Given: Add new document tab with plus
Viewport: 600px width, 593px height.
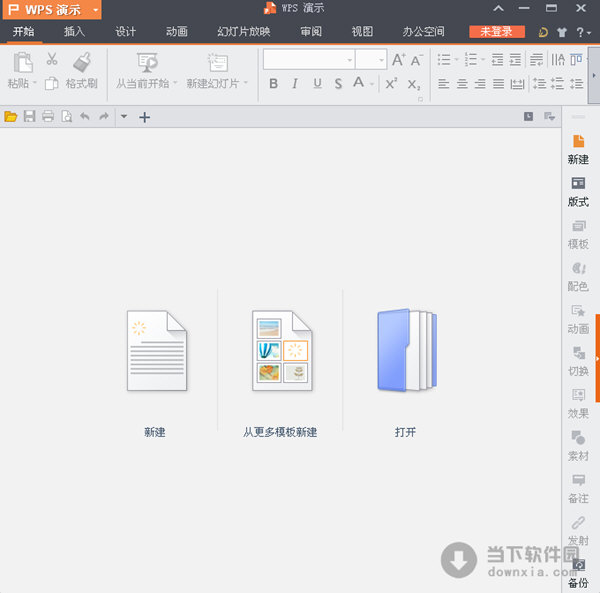Looking at the screenshot, I should [144, 117].
